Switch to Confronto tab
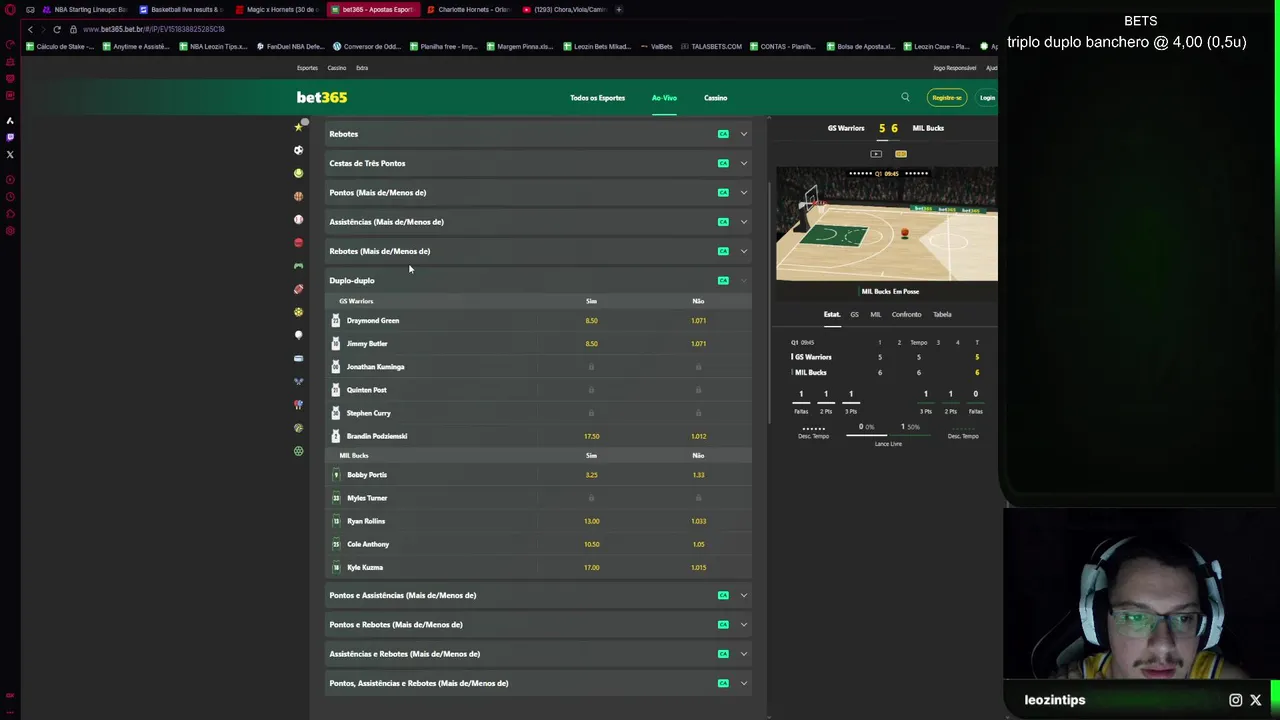The height and width of the screenshot is (720, 1280). point(906,314)
